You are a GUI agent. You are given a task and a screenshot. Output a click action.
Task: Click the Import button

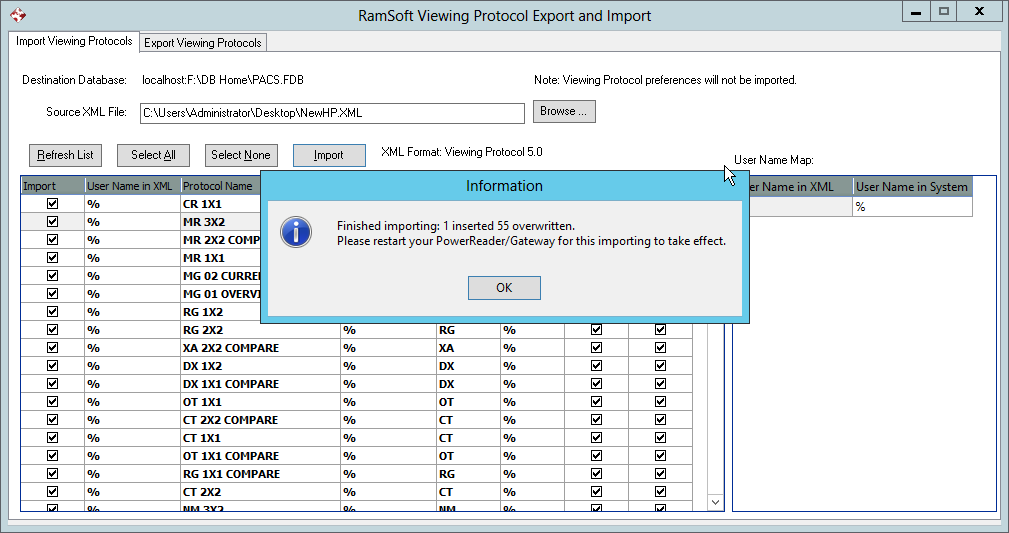328,155
